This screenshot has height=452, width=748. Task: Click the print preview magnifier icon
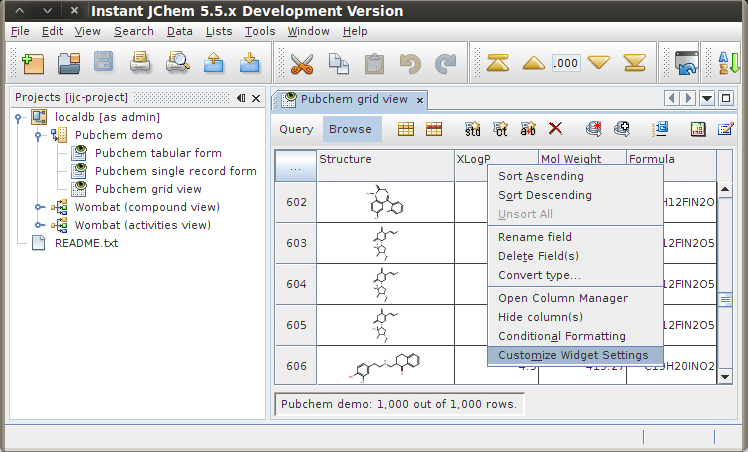pos(177,64)
